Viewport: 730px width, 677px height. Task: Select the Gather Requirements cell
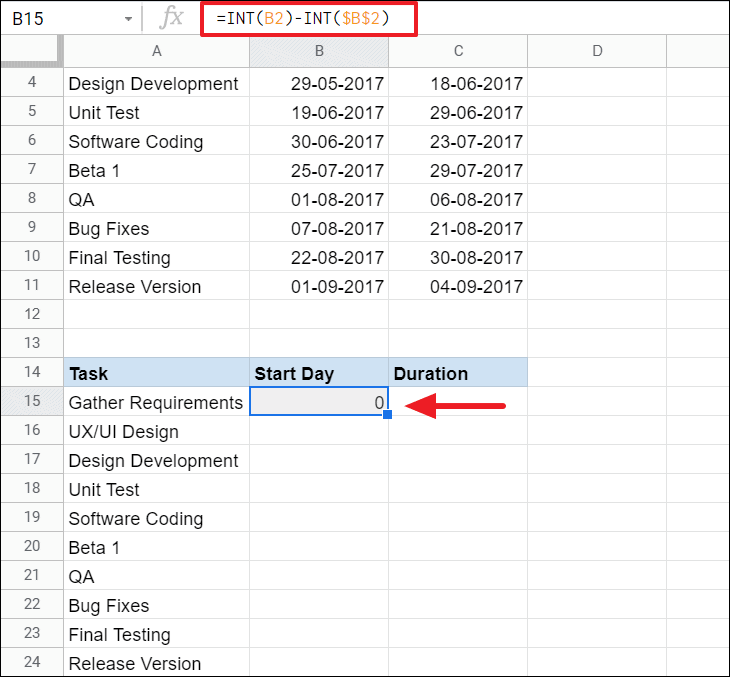tap(156, 401)
